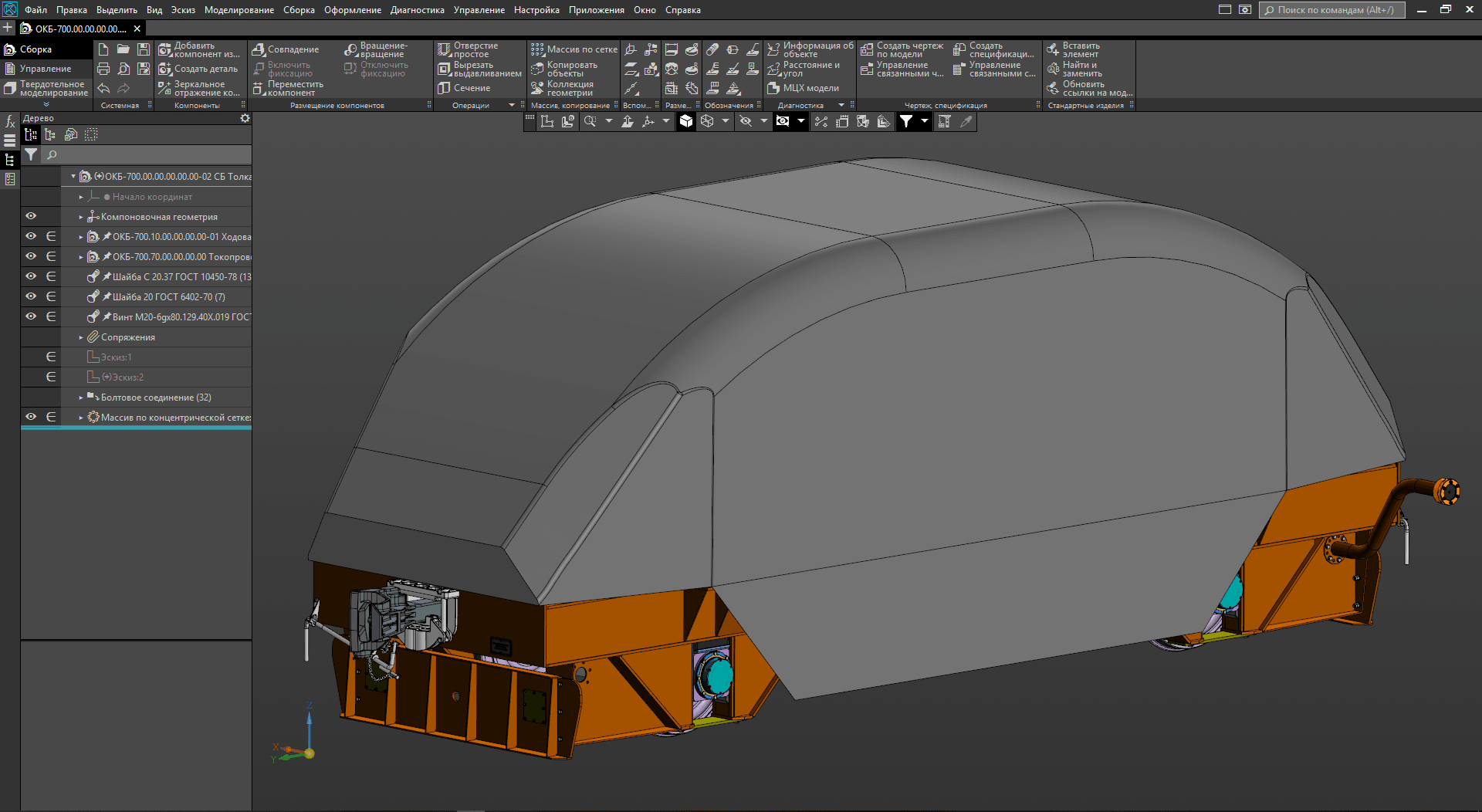This screenshot has width=1482, height=812.
Task: Select Твердотельное моделирование toolbar set
Action: pyautogui.click(x=46, y=89)
